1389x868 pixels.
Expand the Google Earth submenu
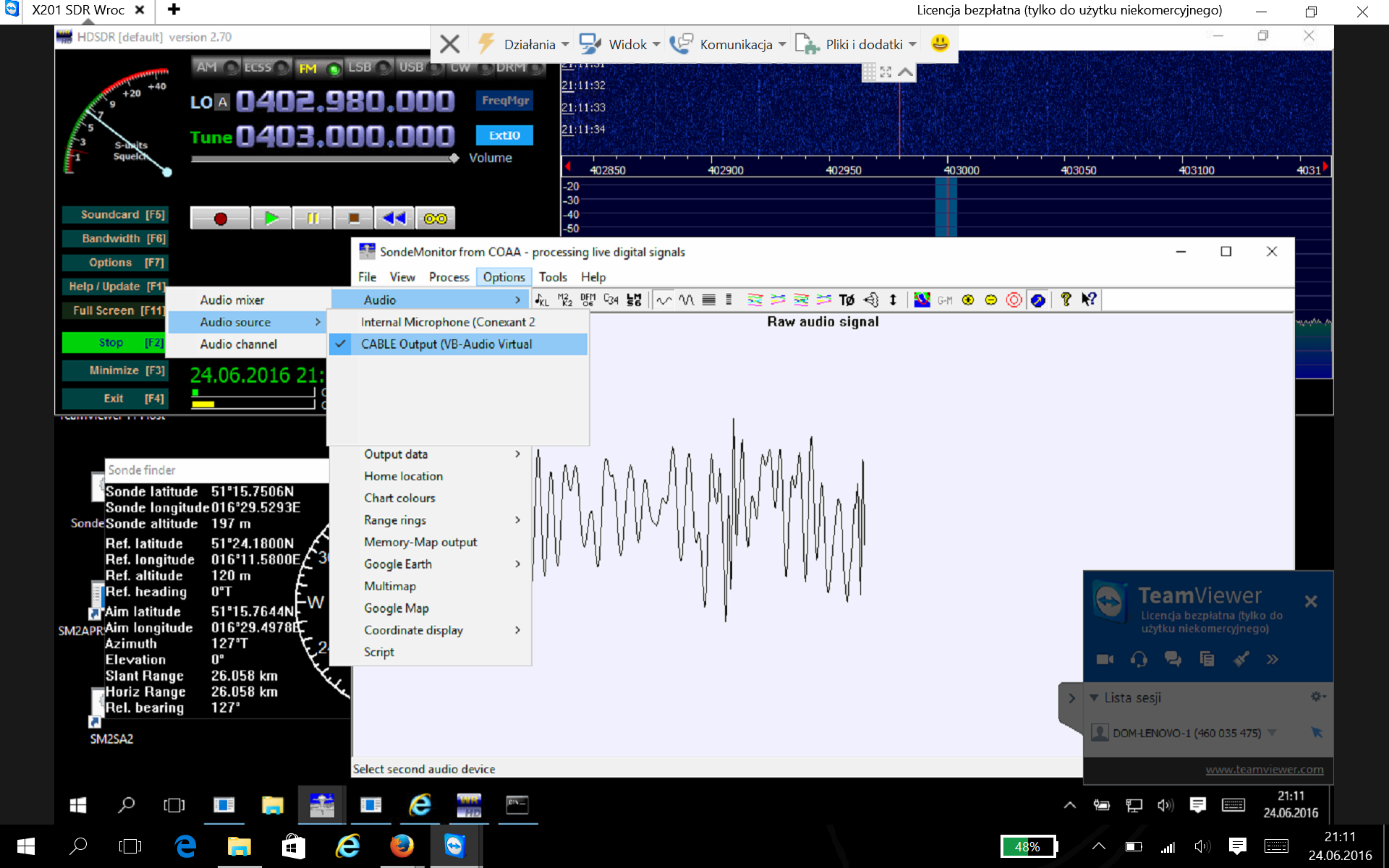pos(431,564)
